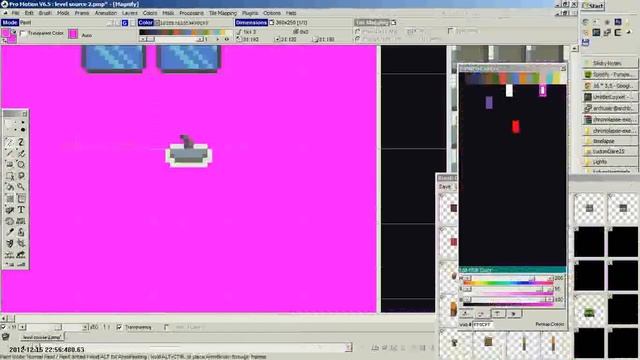Click the Web # hex color input field
640x360 pixels.
[482, 324]
